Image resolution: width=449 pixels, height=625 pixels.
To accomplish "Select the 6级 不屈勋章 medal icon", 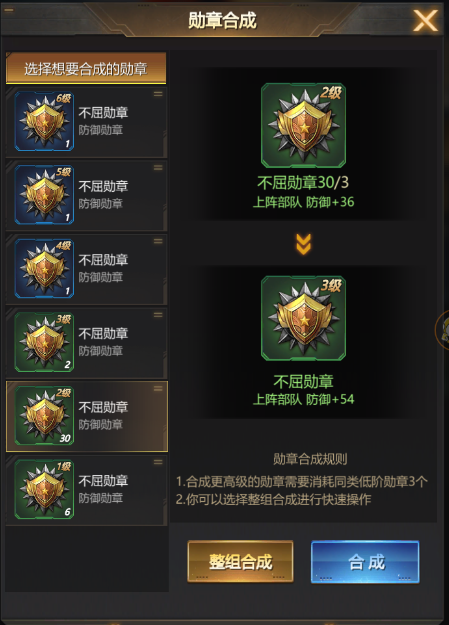I will coord(44,121).
